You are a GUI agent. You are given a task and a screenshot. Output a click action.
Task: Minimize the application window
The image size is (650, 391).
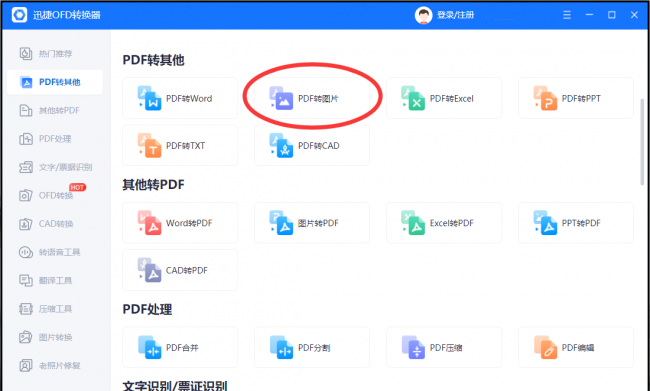(x=589, y=15)
